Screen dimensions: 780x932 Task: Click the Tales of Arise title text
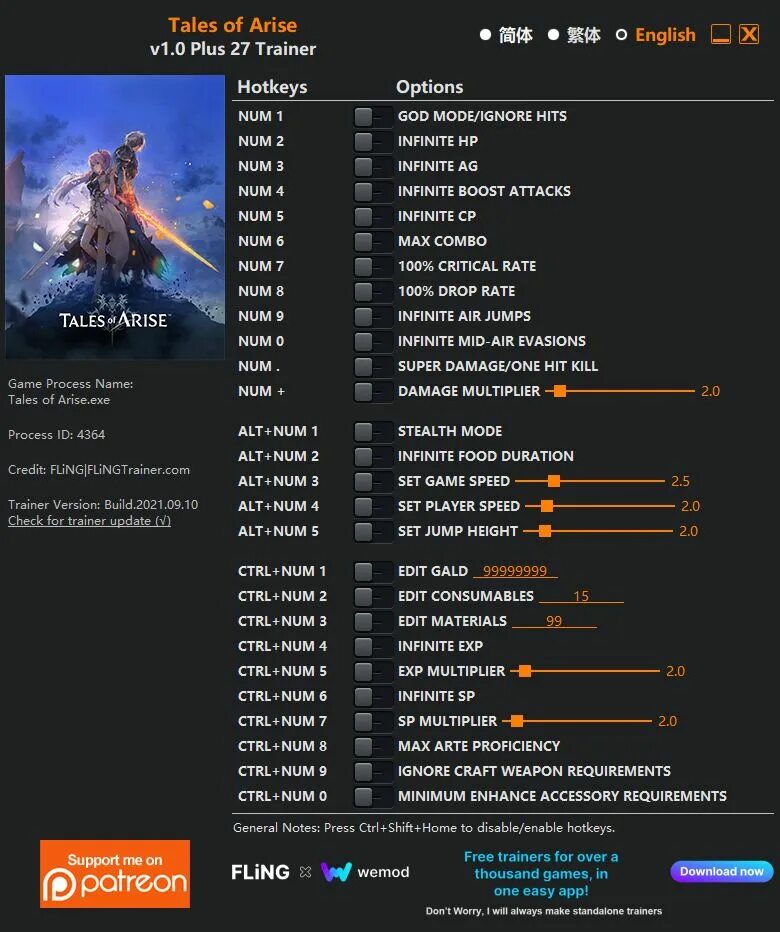point(232,25)
